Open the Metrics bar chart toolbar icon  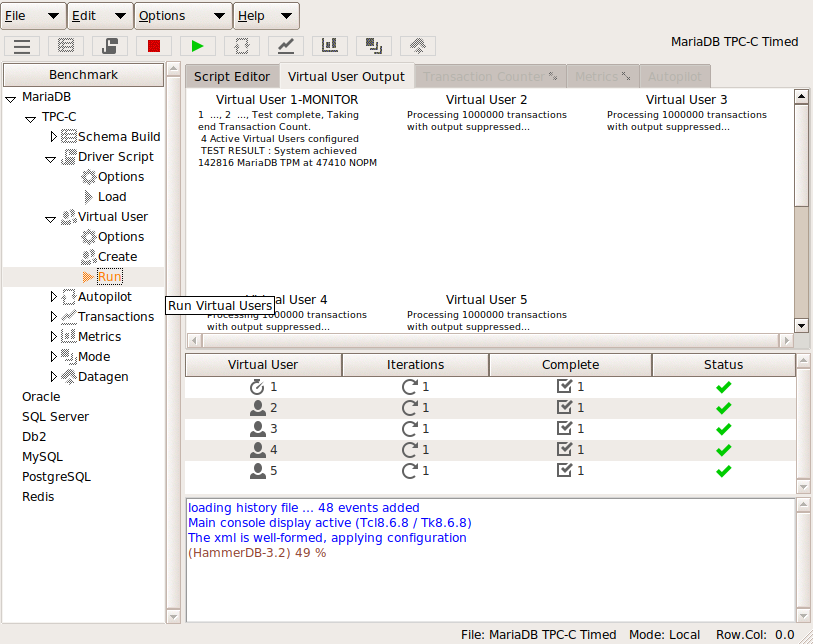pos(330,46)
